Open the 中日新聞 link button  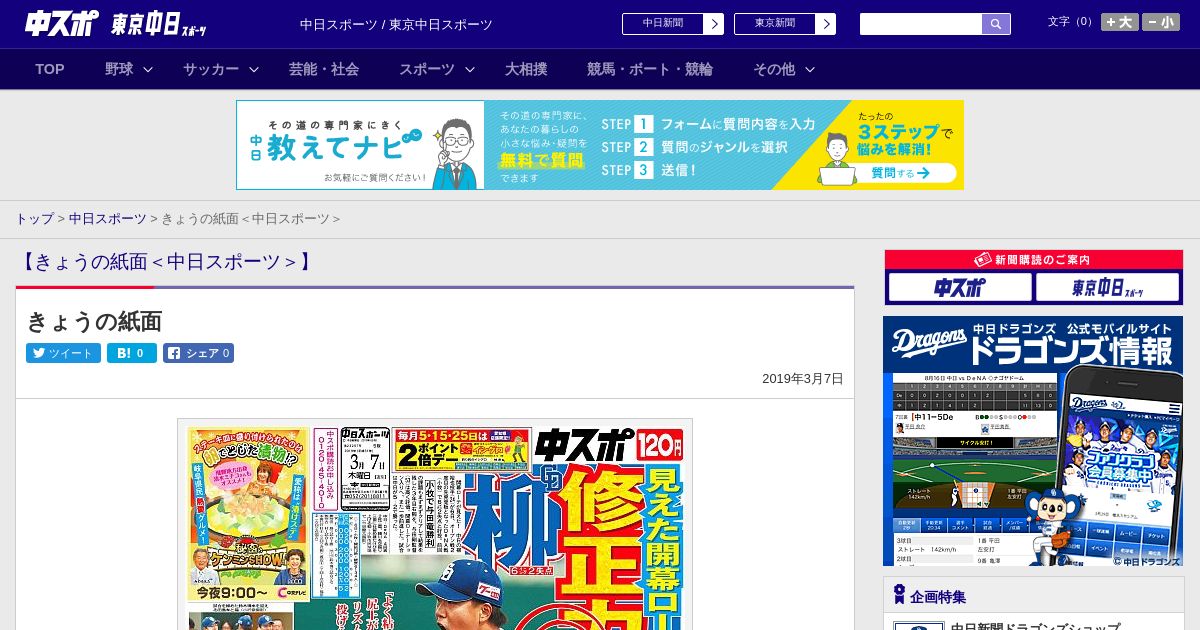tap(663, 24)
